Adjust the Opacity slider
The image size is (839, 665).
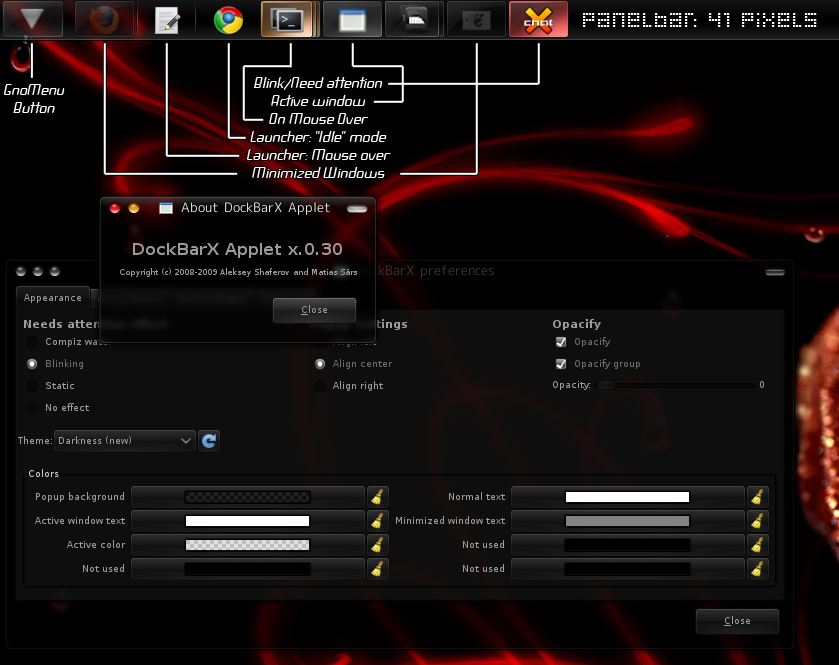675,385
